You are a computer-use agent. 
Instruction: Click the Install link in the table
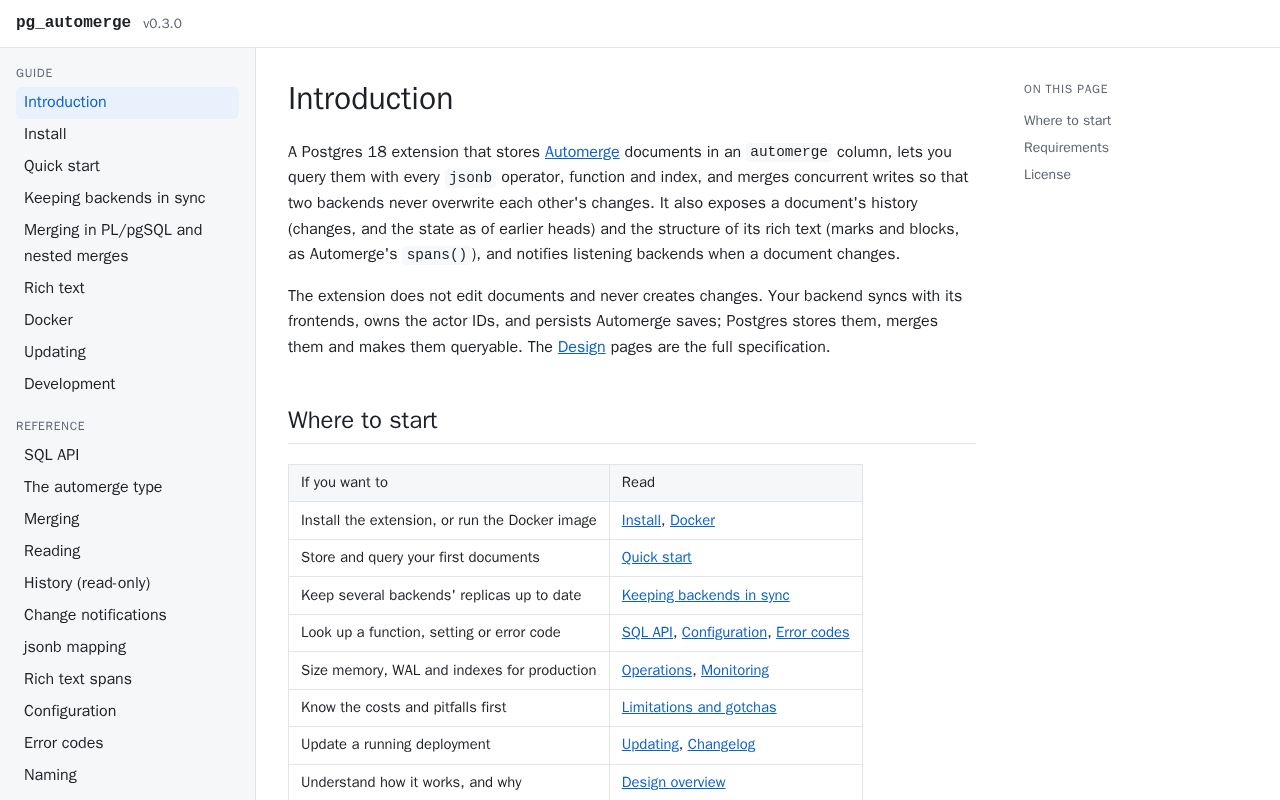[641, 520]
